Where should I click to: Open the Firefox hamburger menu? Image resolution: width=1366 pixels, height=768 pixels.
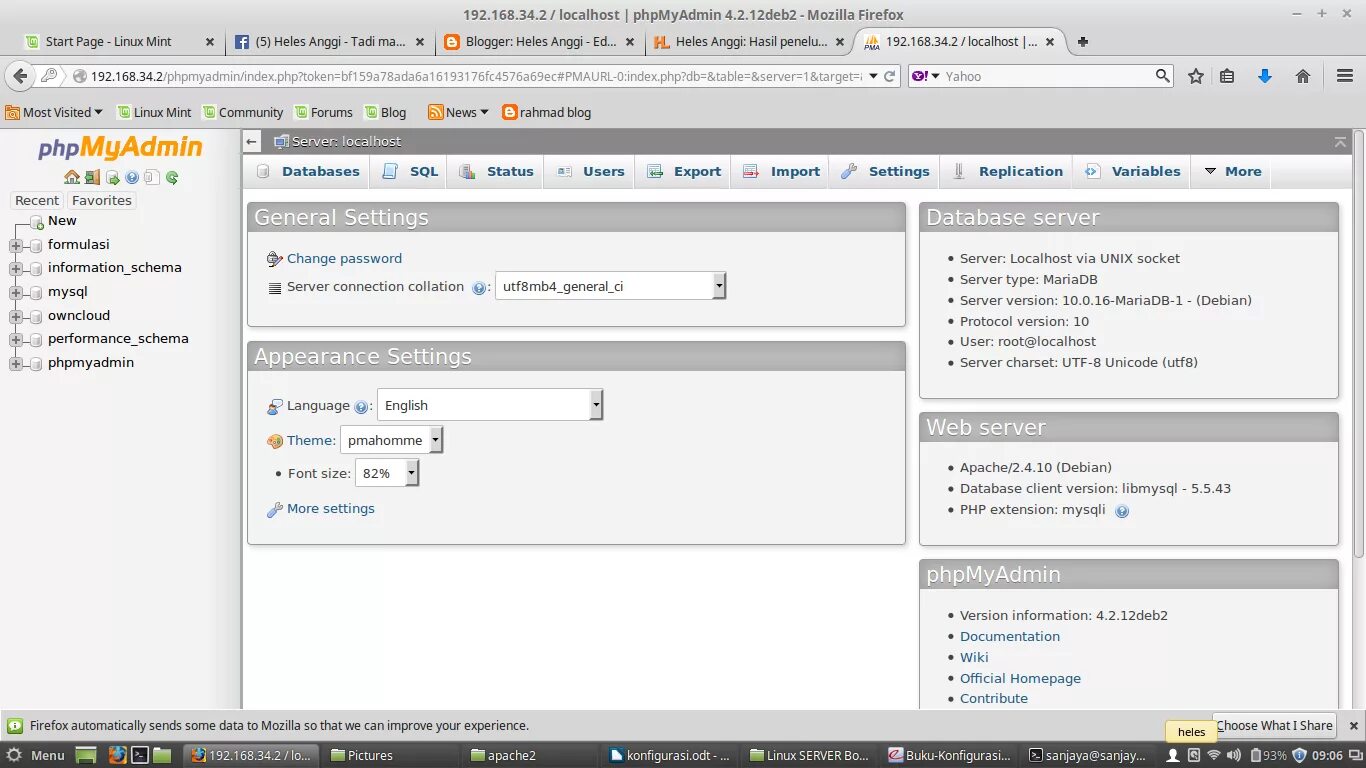coord(1345,76)
